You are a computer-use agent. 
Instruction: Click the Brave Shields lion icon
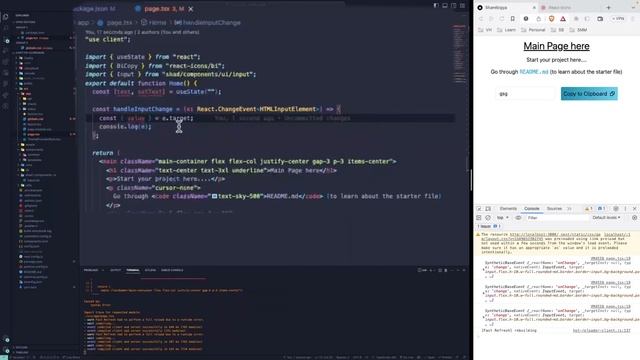(551, 19)
